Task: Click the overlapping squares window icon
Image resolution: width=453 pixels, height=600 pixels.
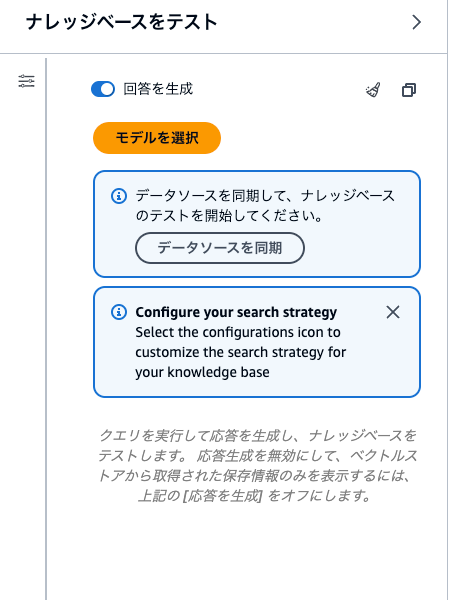Action: (x=409, y=90)
